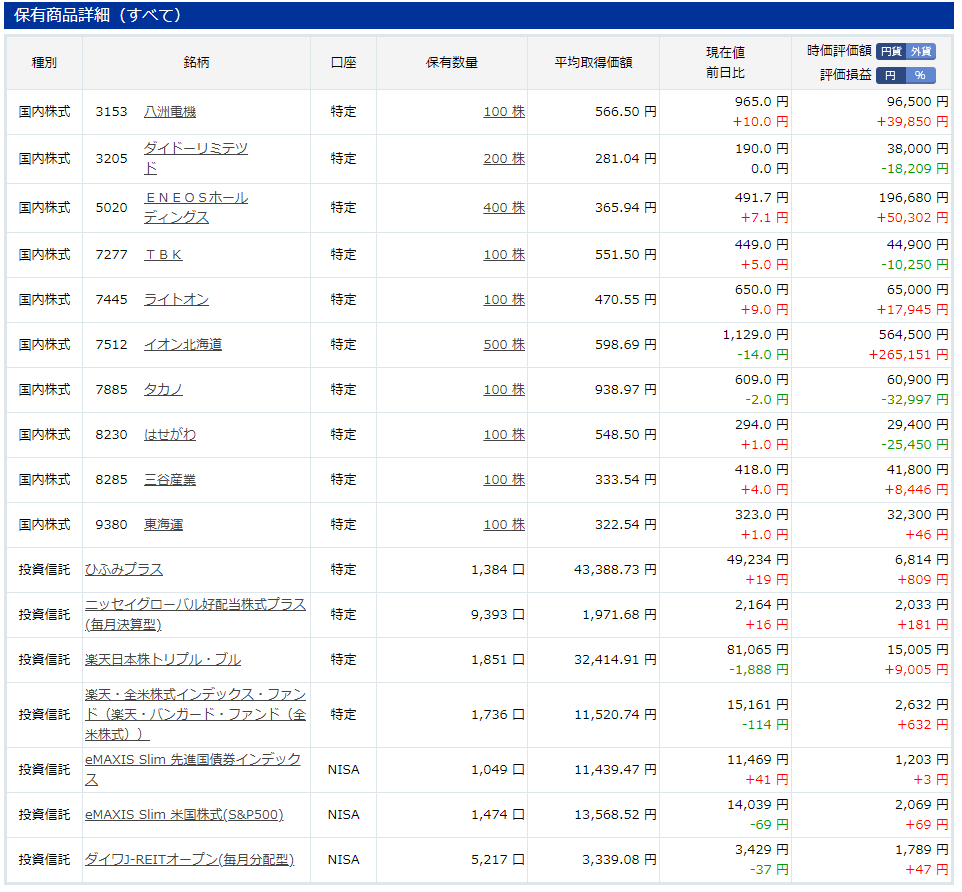Viewport: 962px width, 892px height.
Task: Click NISA account cell for ダイワJ-REITオープン
Action: tap(344, 859)
